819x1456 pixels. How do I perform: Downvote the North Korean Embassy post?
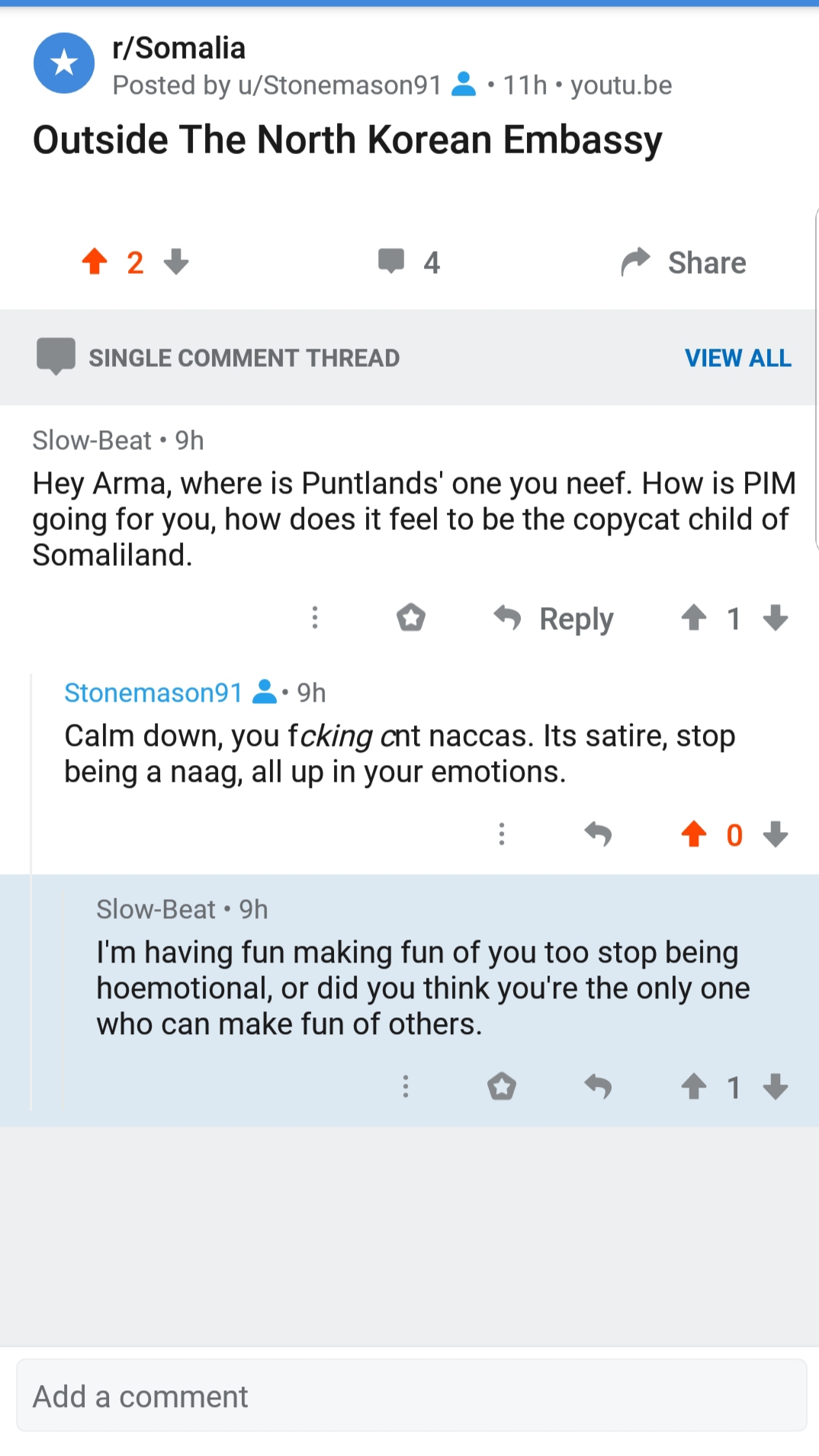(x=176, y=262)
